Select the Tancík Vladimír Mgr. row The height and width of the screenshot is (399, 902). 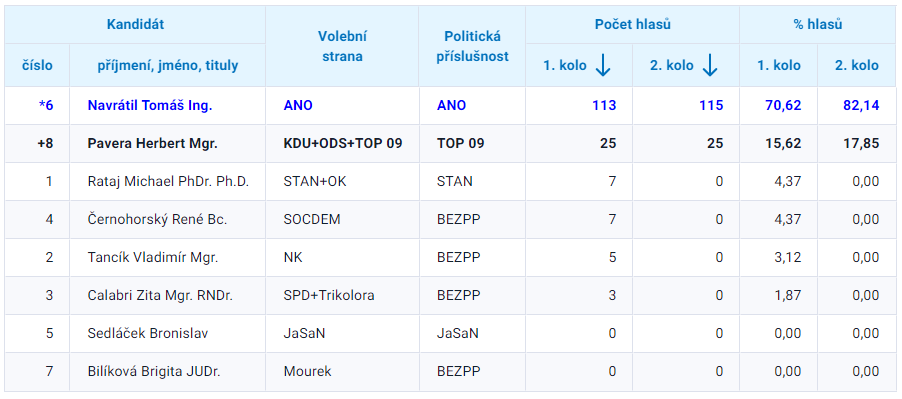(x=451, y=258)
